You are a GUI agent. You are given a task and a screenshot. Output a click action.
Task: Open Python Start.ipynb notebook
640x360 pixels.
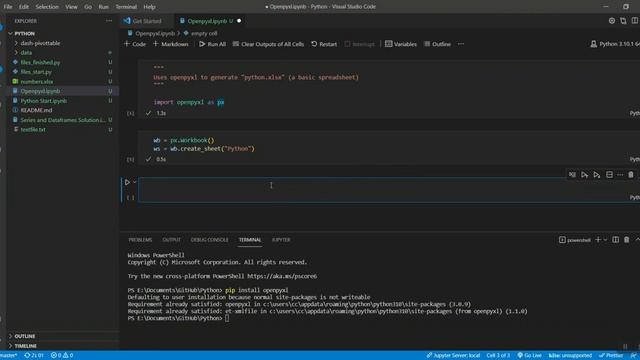44,100
